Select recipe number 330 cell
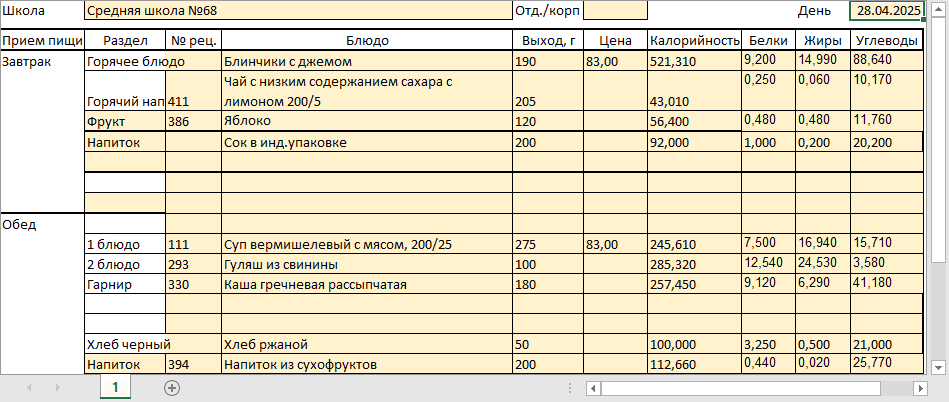Screen dimensions: 949x402 tap(194, 285)
